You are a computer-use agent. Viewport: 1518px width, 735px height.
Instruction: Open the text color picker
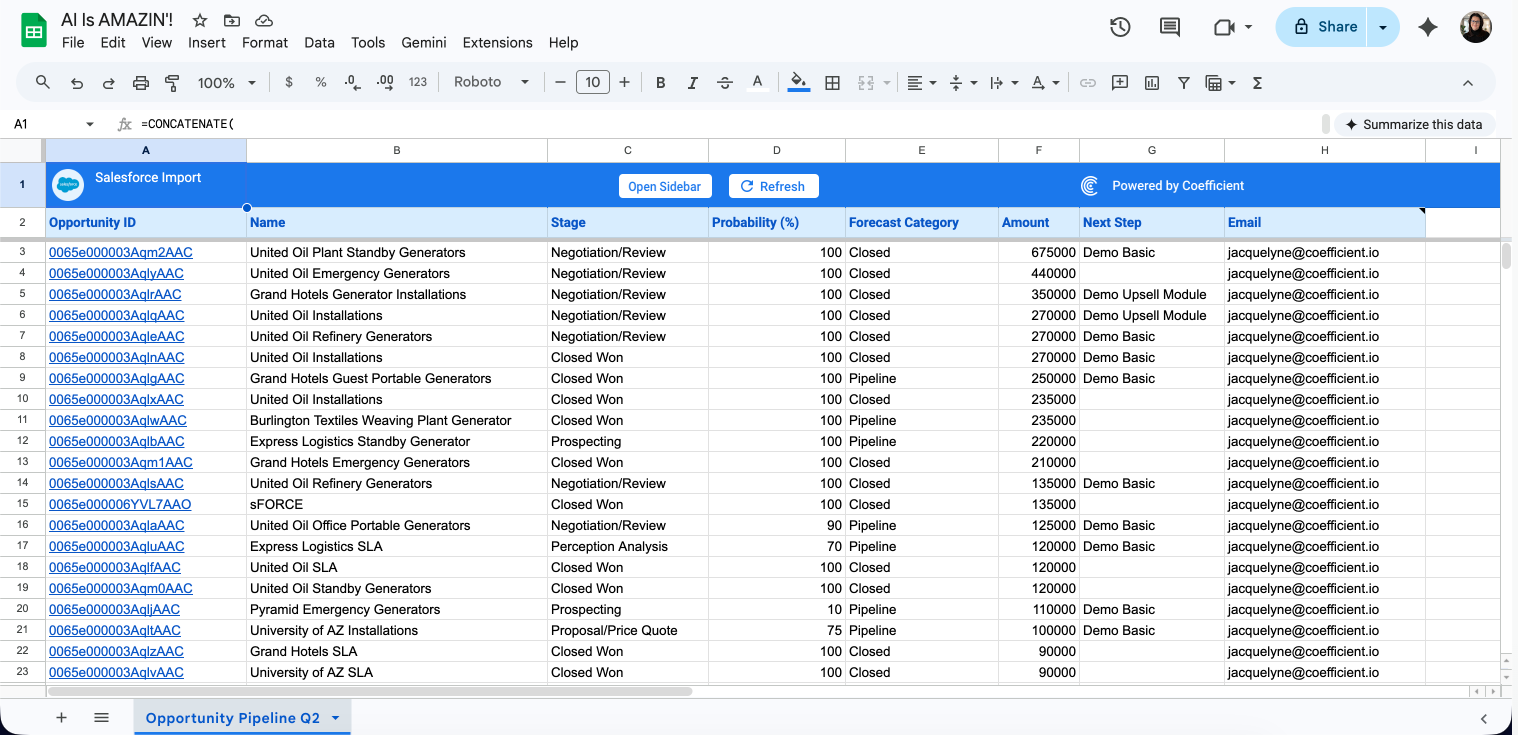click(x=758, y=82)
